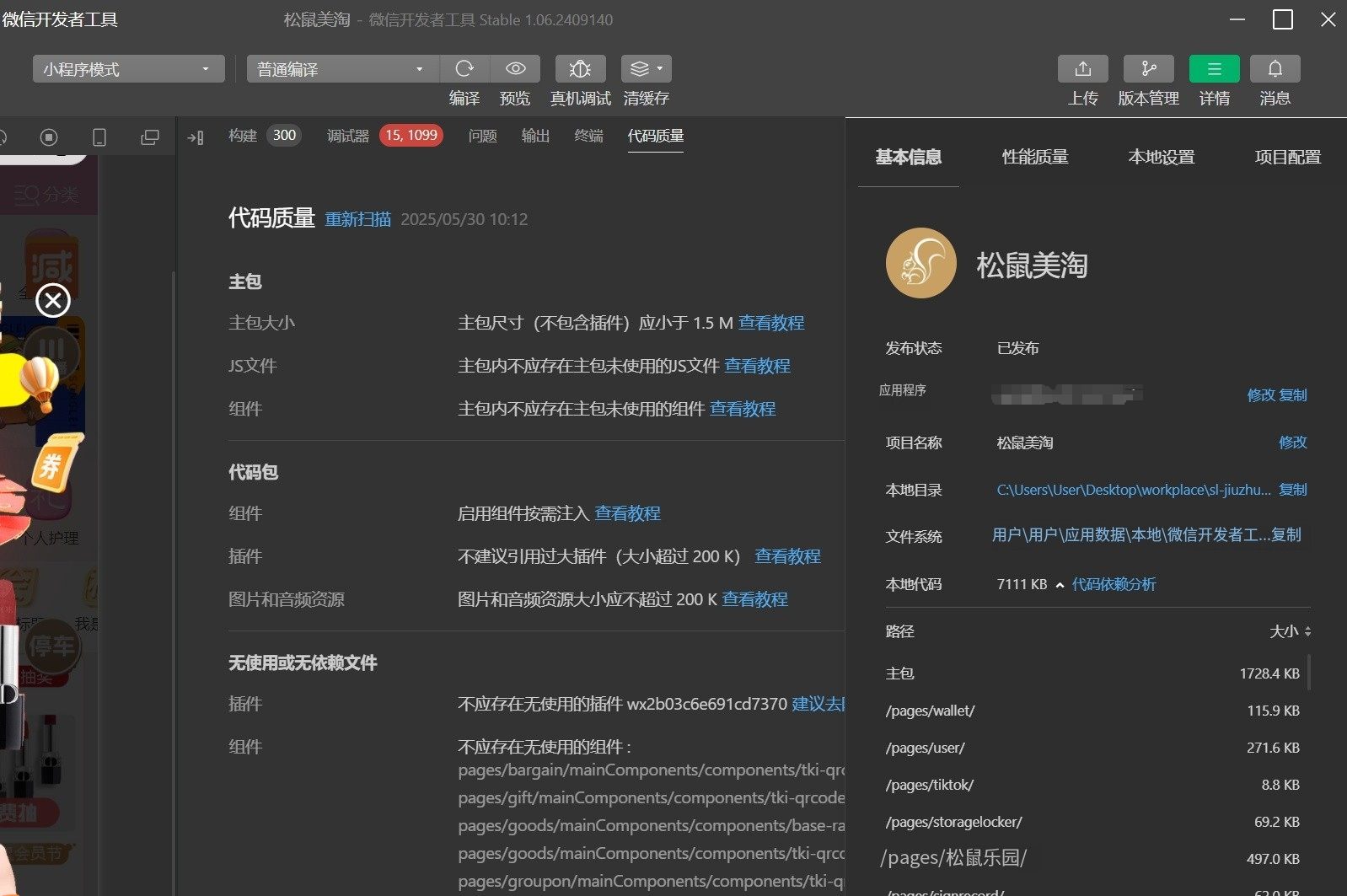Copy the 本地目录 path
The height and width of the screenshot is (896, 1347).
point(1293,490)
